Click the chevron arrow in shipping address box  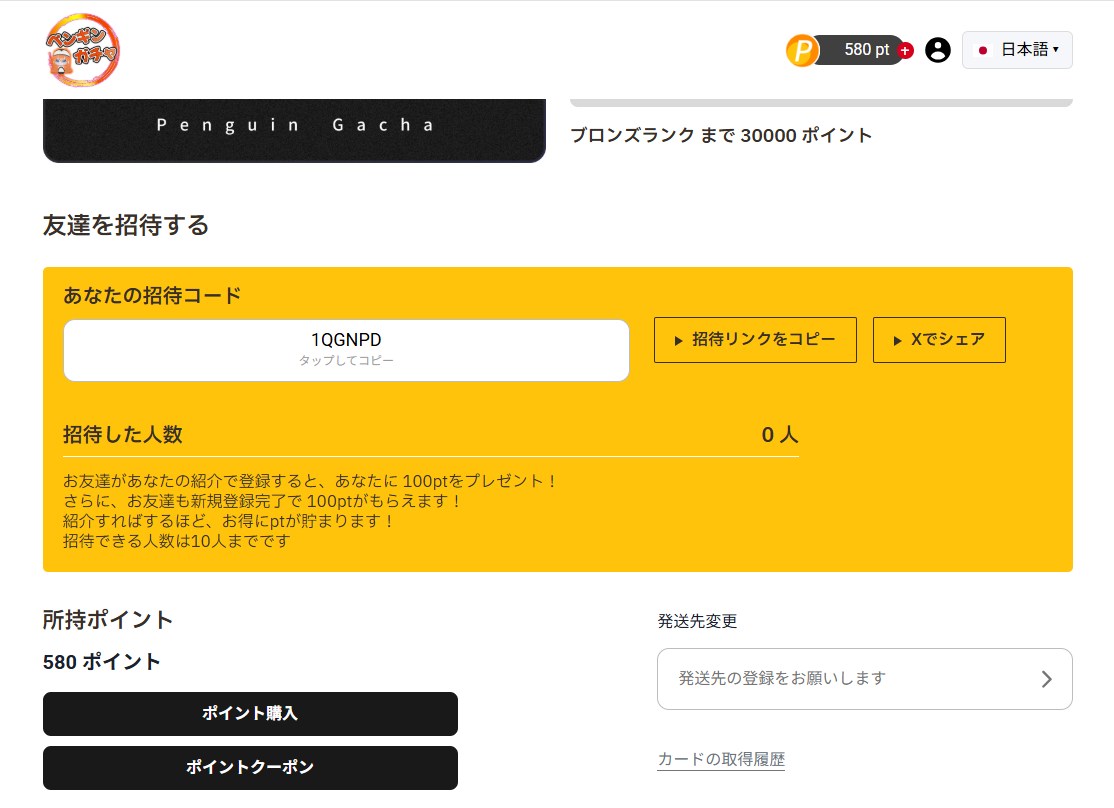coord(1046,679)
